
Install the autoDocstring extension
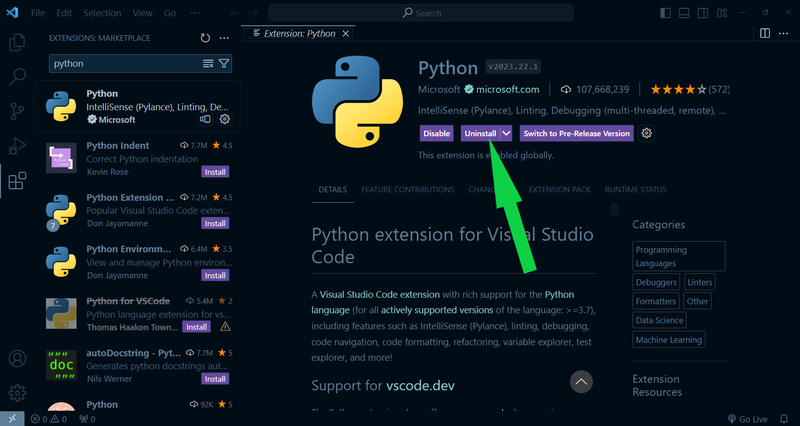(215, 379)
